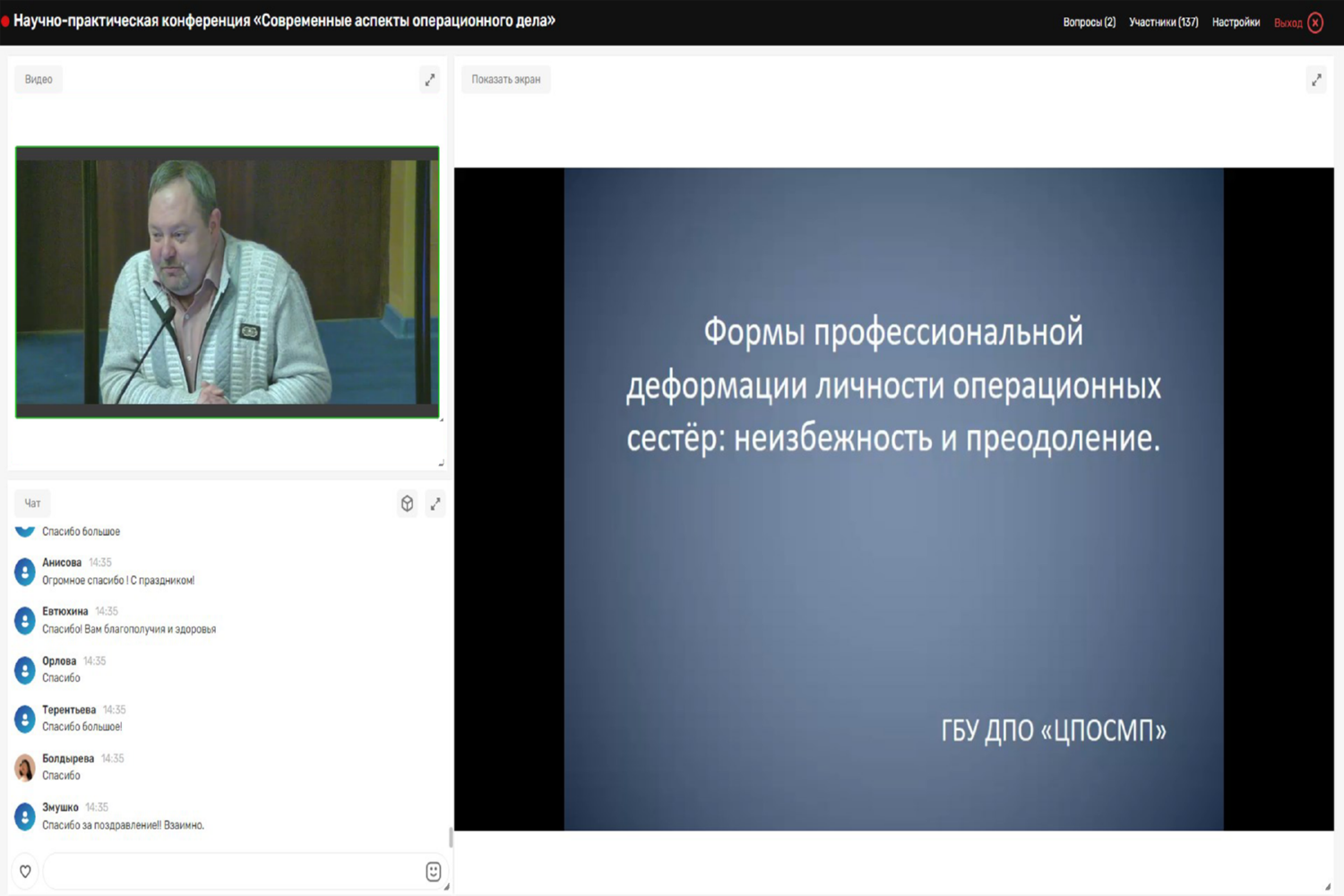The width and height of the screenshot is (1344, 896).
Task: Click the chat scrollbar thumb
Action: pos(450,838)
